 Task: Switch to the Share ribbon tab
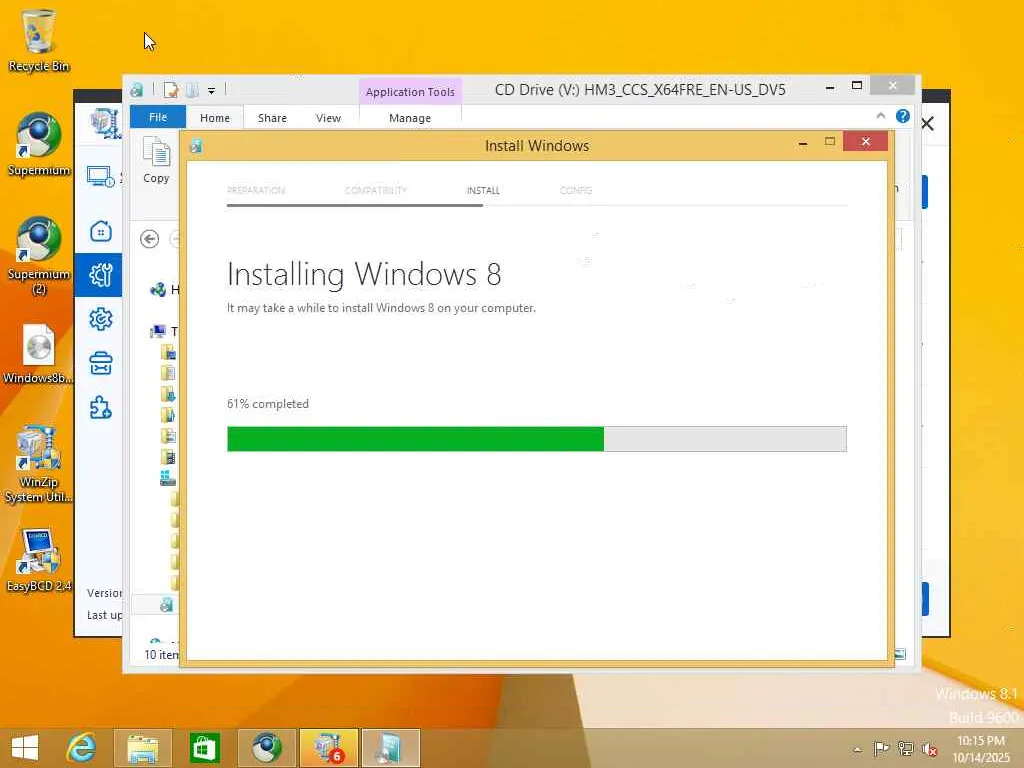pos(272,118)
